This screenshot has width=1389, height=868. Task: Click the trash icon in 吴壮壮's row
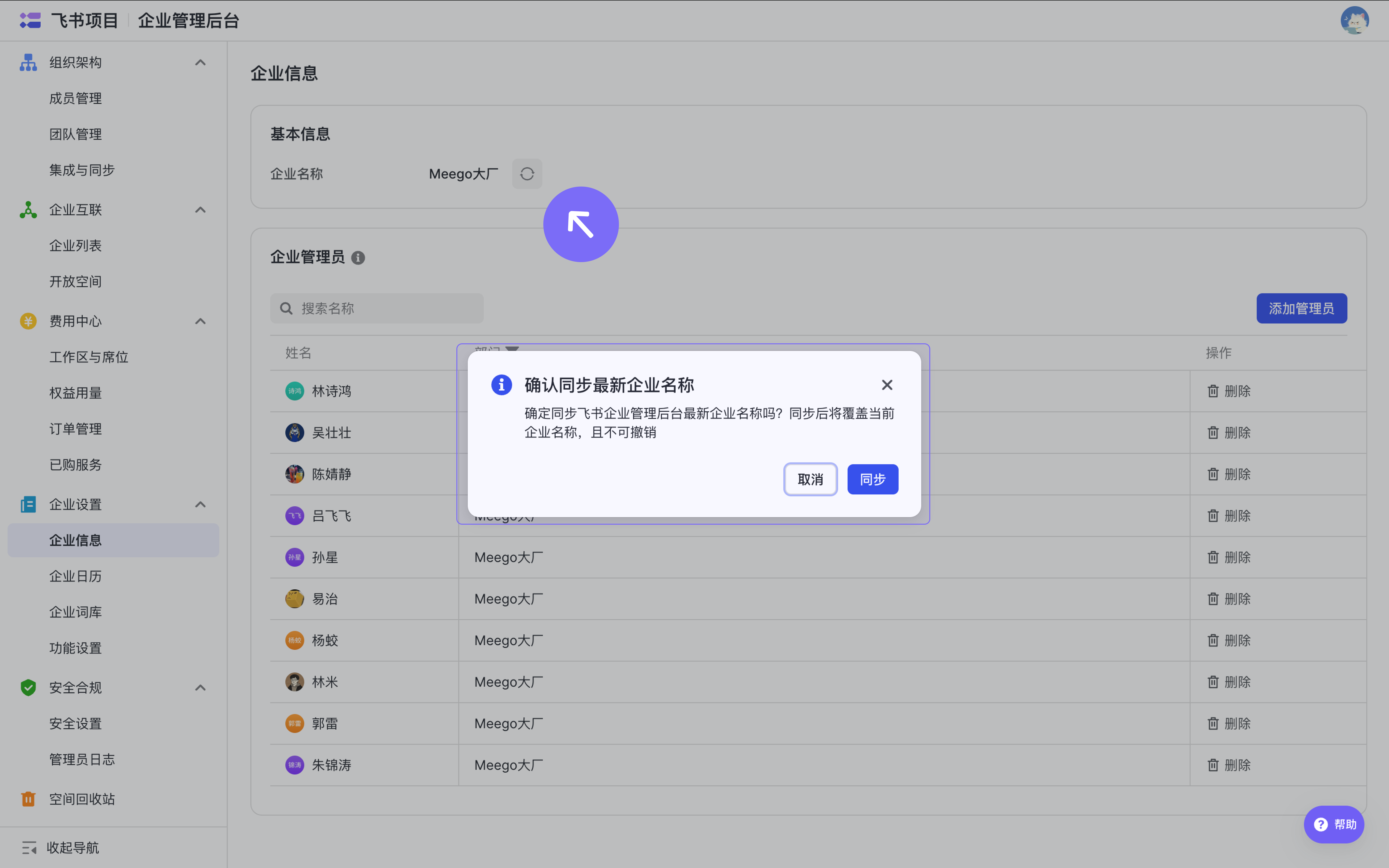1213,433
